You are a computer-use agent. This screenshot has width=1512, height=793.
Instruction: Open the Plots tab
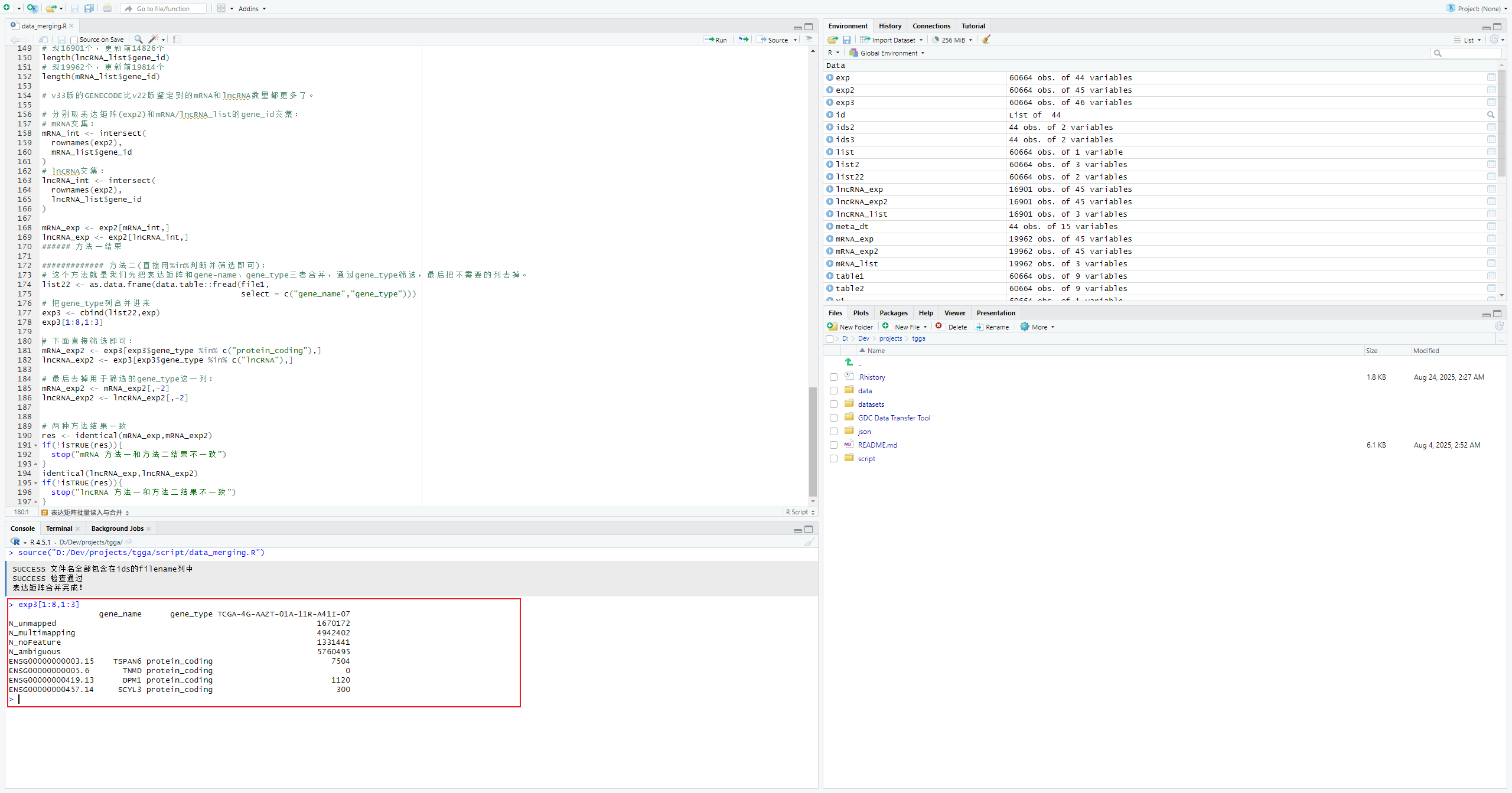861,313
